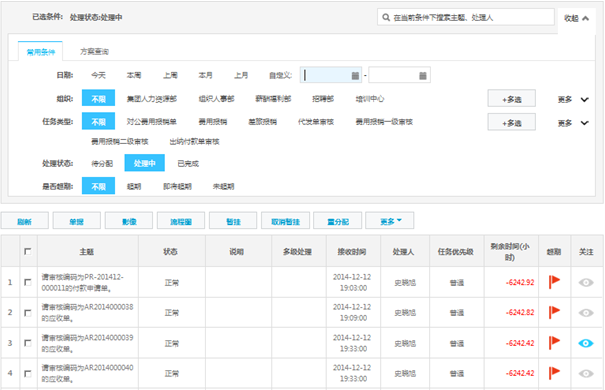Click the 重分配 toolbar button
Screen dimensions: 605x390
[x=338, y=221]
